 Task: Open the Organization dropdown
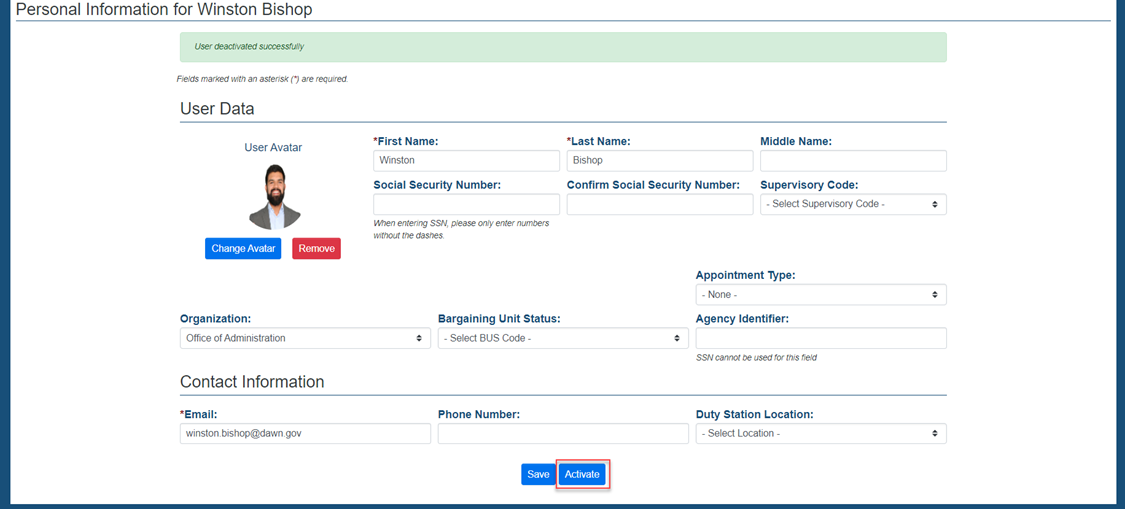pyautogui.click(x=305, y=338)
